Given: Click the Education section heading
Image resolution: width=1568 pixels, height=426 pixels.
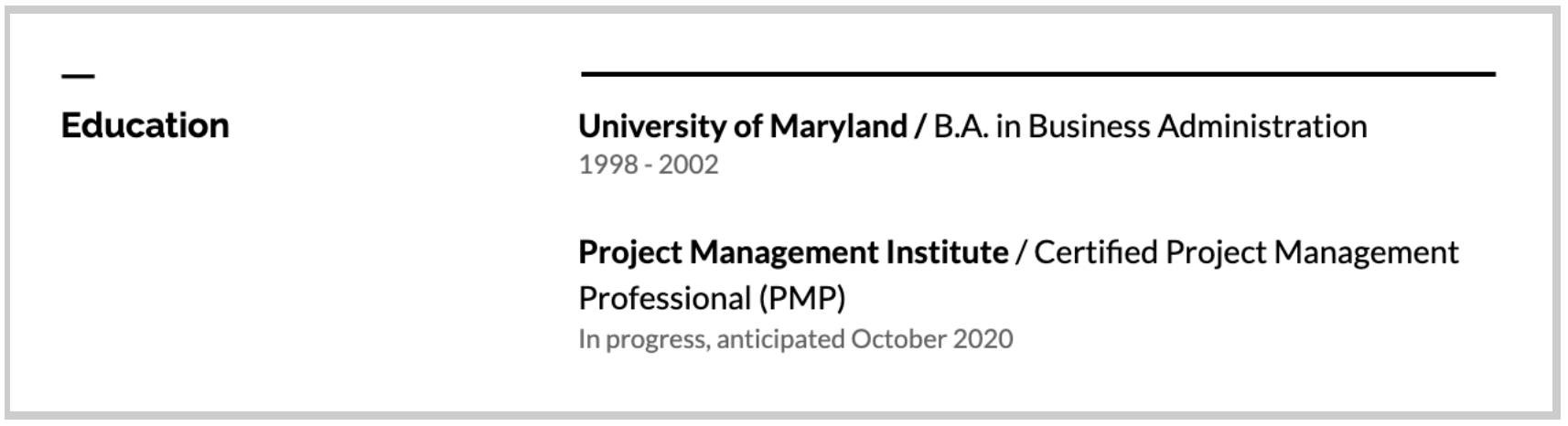Looking at the screenshot, I should [145, 125].
